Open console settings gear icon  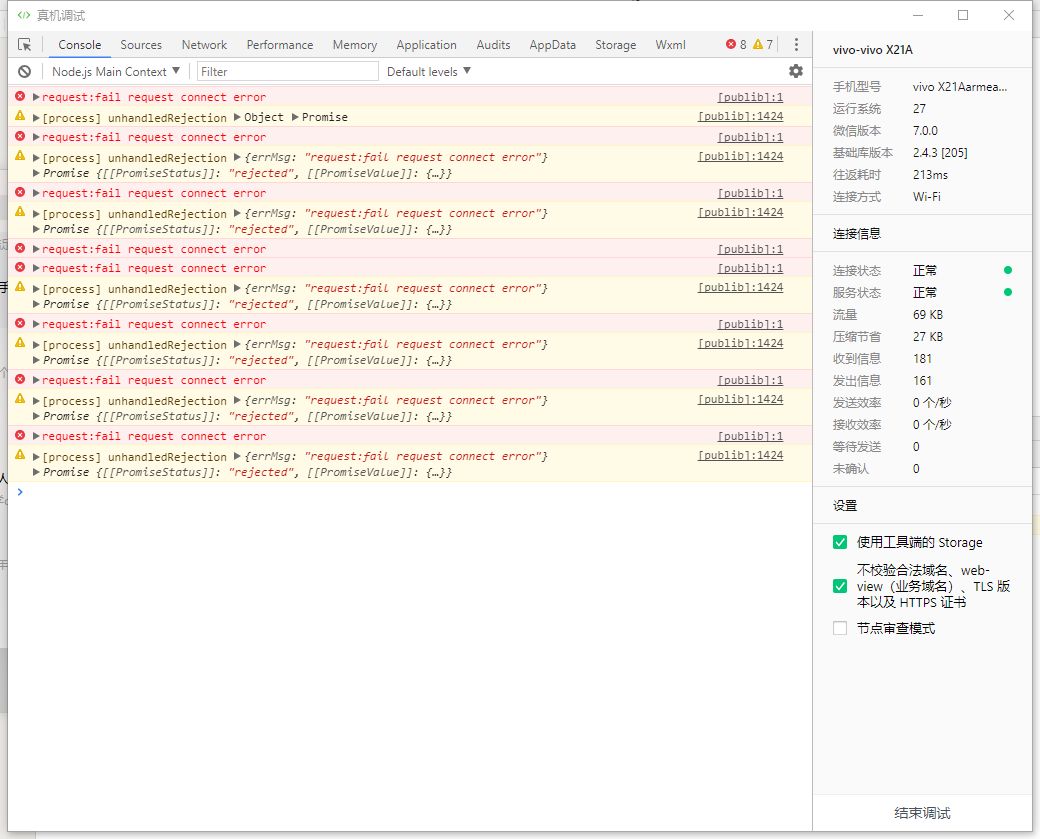pos(796,71)
